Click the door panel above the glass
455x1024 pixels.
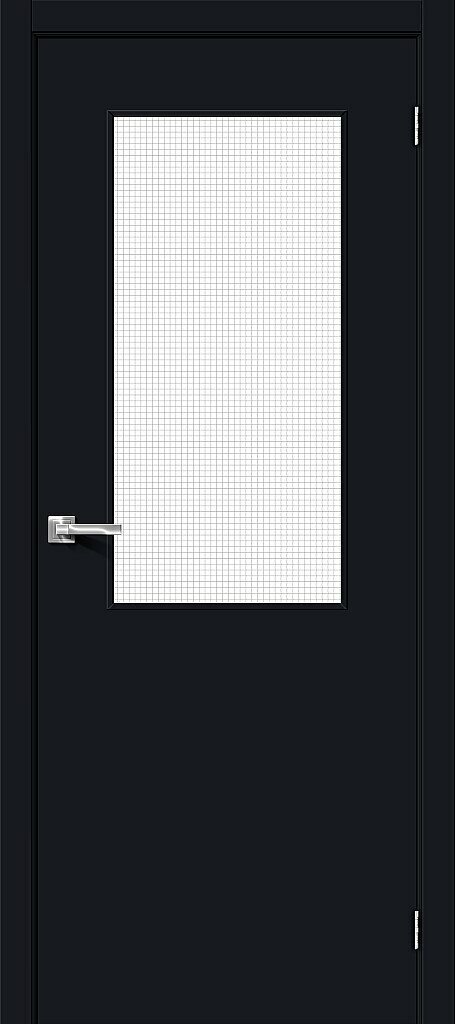pos(227,74)
